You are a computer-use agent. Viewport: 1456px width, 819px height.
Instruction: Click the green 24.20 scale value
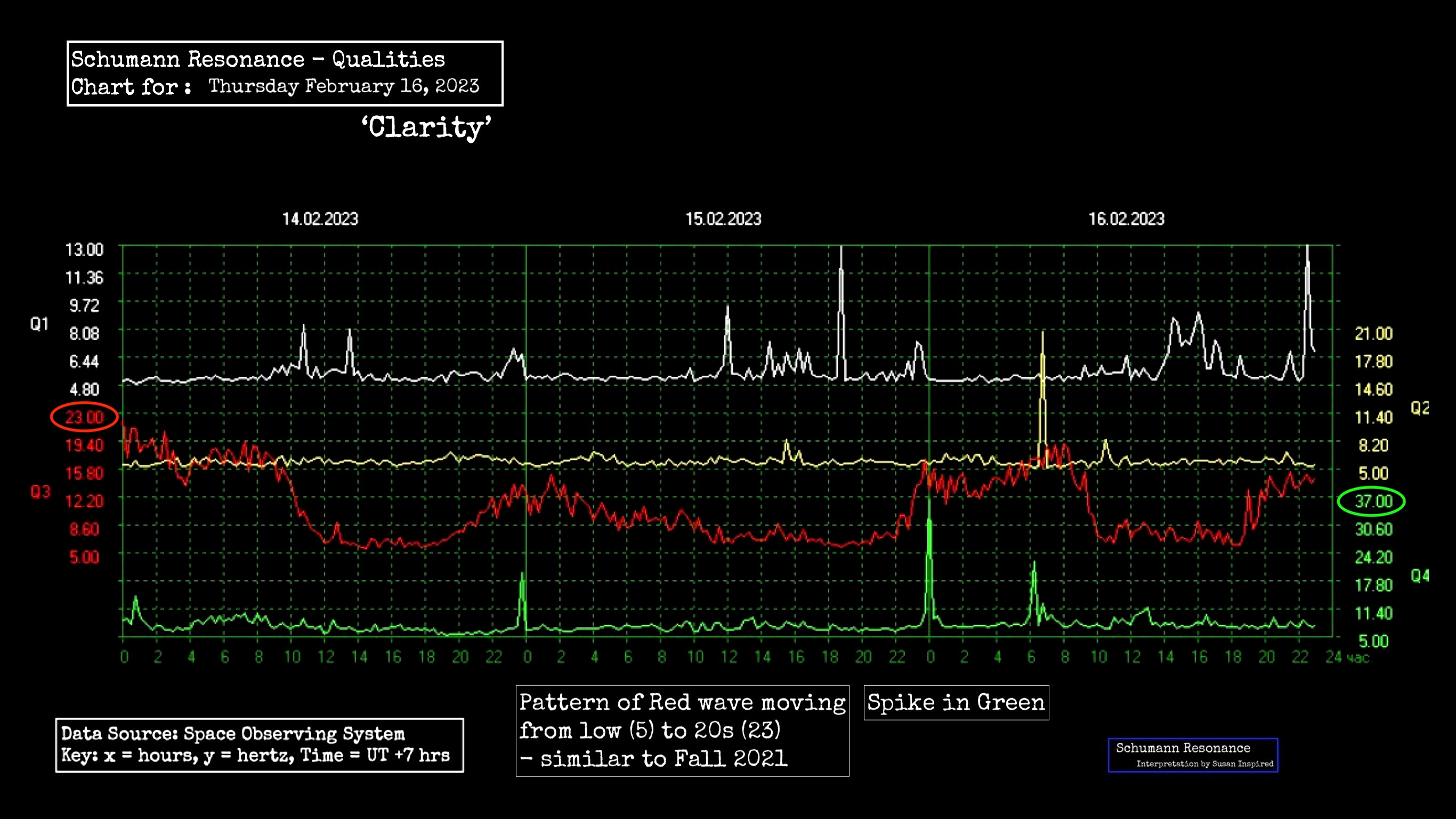click(x=1373, y=557)
